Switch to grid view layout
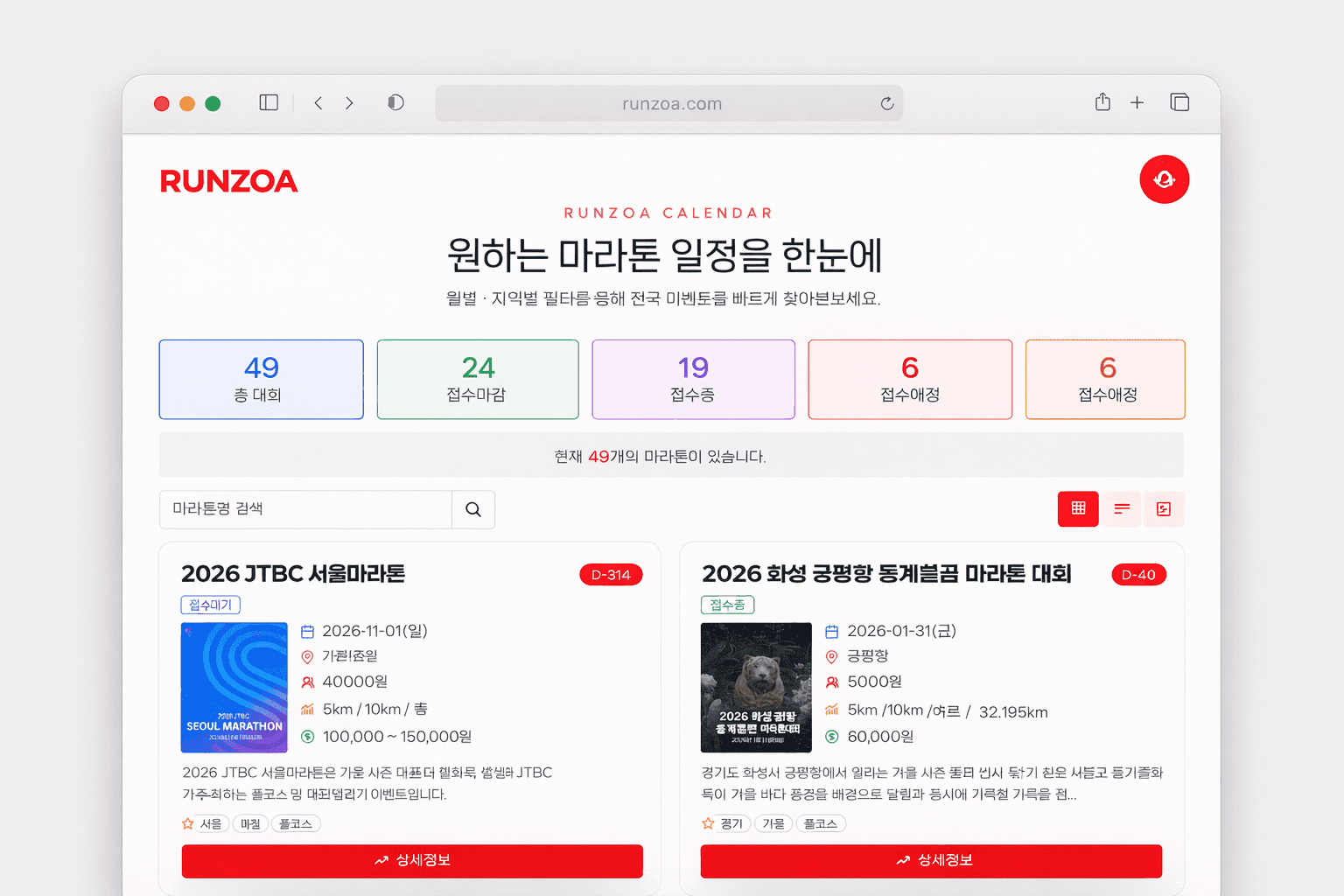The image size is (1344, 896). pyautogui.click(x=1078, y=509)
